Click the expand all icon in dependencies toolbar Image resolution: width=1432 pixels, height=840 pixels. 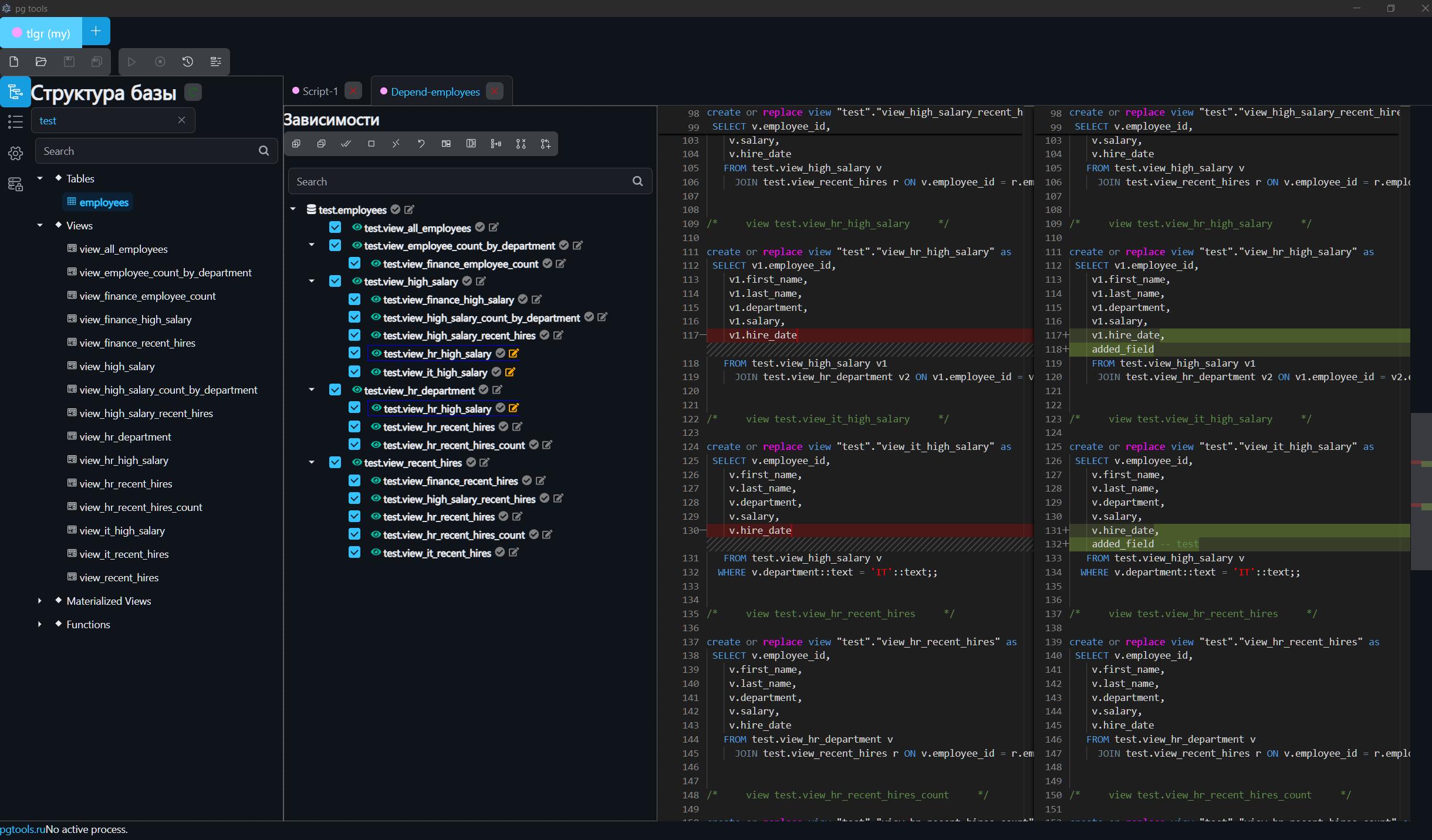(x=296, y=144)
